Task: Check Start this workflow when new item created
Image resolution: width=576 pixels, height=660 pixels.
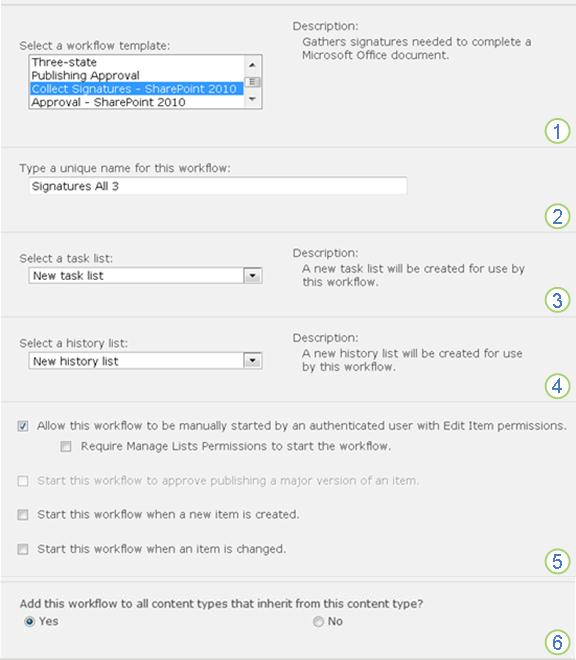Action: click(x=23, y=515)
